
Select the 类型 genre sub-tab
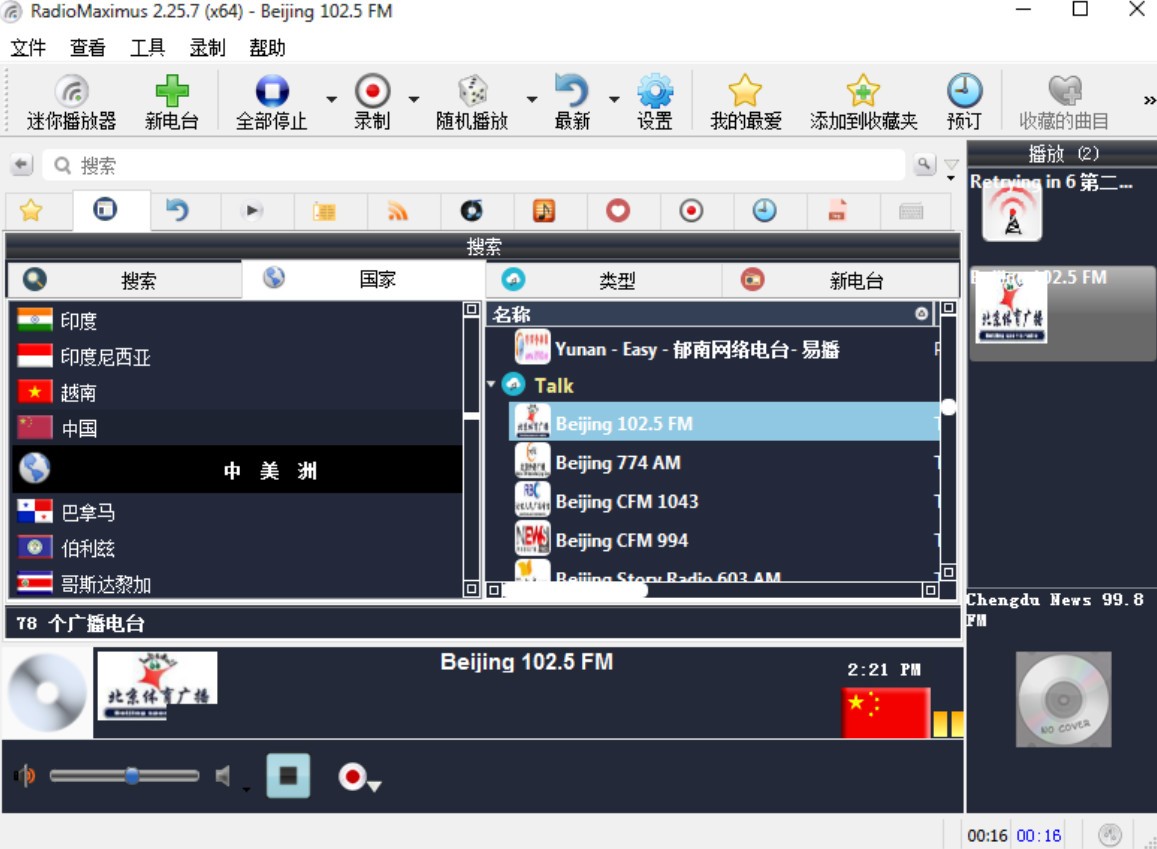click(604, 280)
